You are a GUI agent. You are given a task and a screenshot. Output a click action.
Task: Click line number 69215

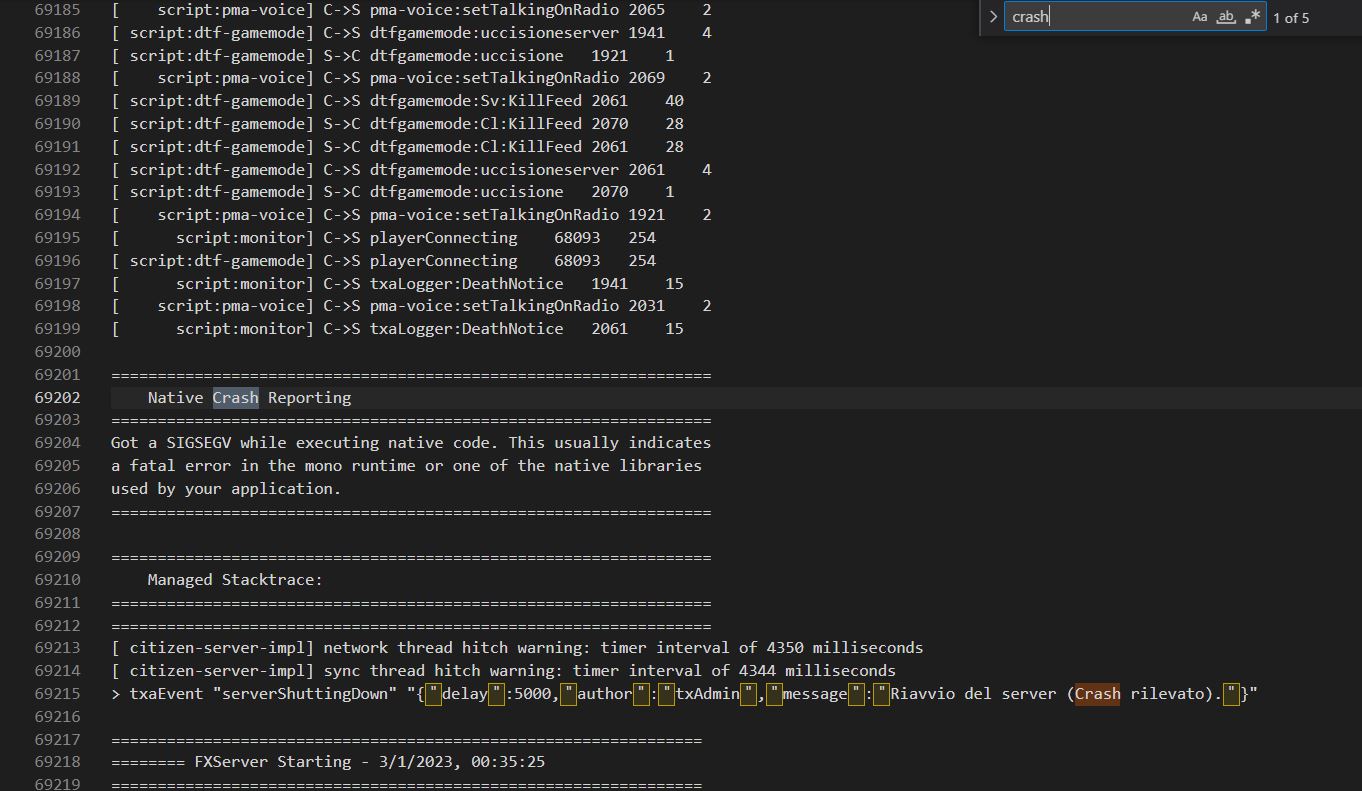tap(57, 693)
